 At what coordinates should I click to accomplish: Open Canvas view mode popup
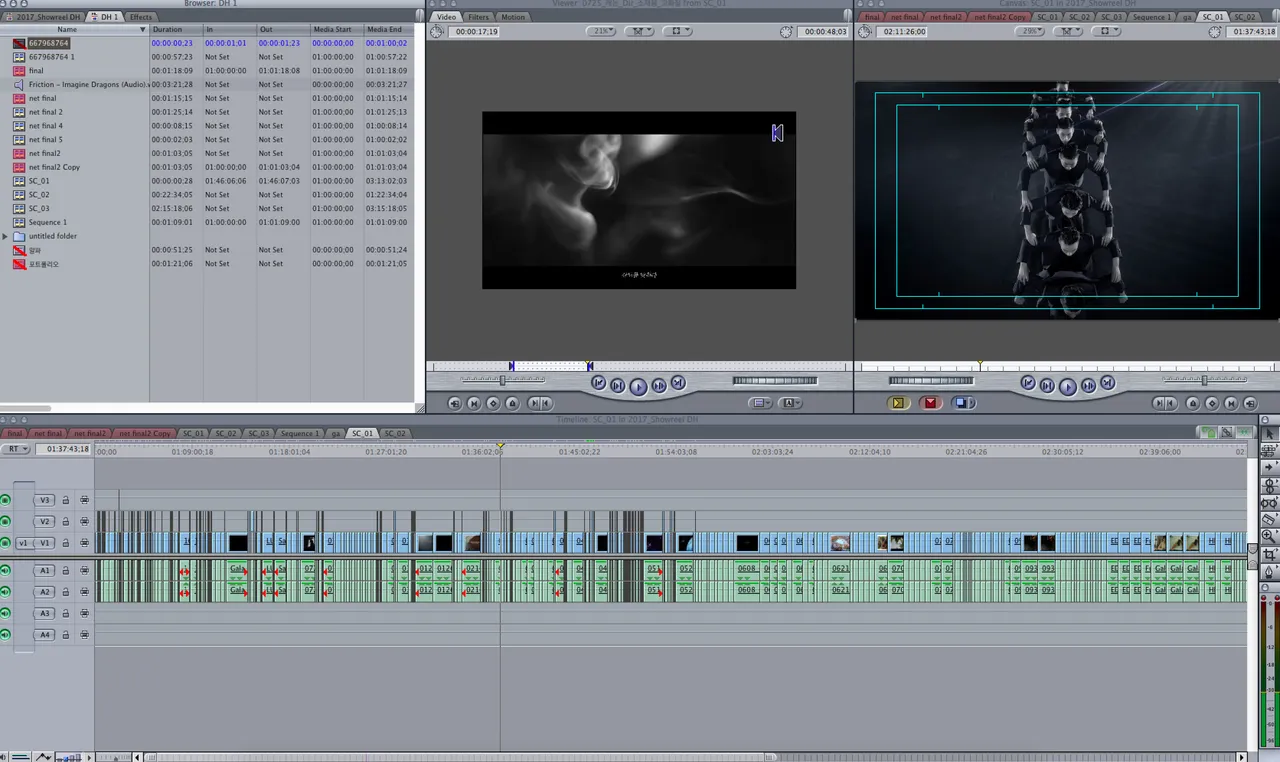click(1106, 31)
